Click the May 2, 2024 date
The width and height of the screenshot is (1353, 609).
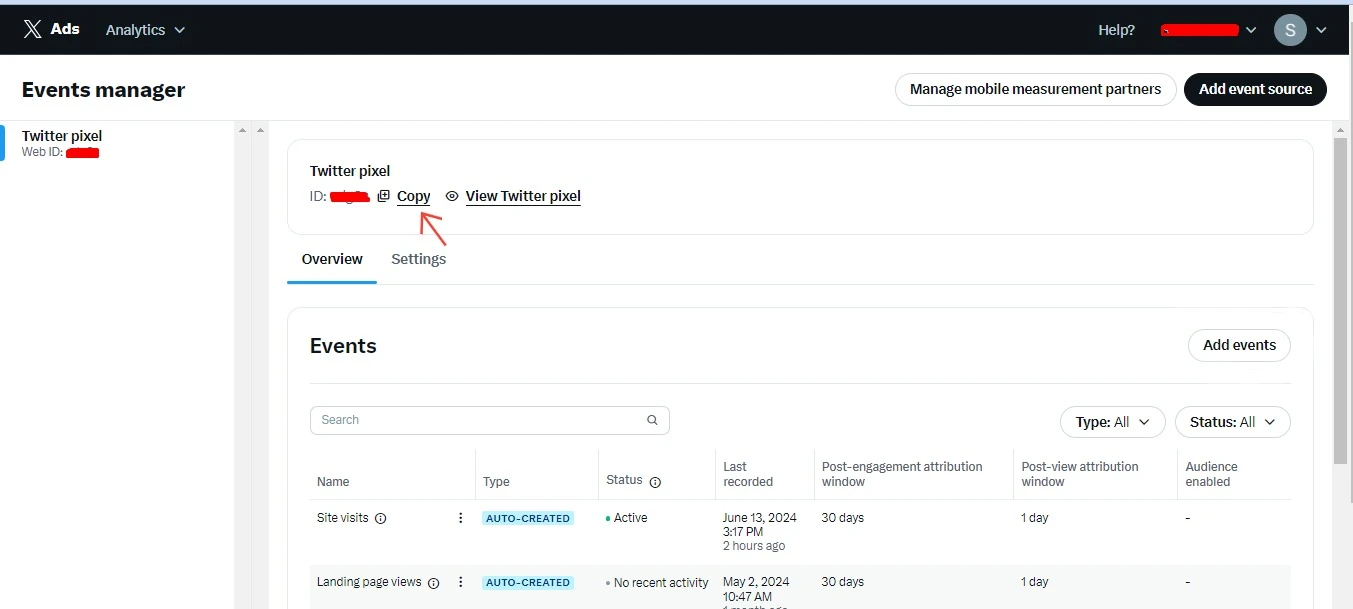[756, 582]
